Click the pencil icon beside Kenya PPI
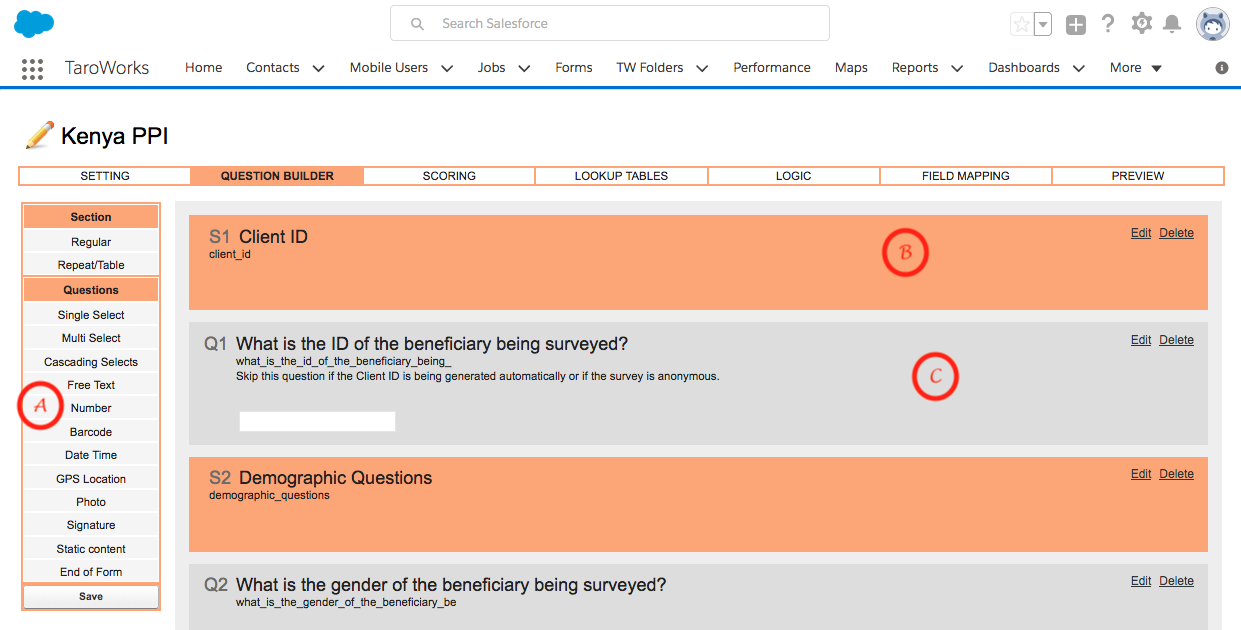Viewport: 1241px width, 630px height. [39, 135]
